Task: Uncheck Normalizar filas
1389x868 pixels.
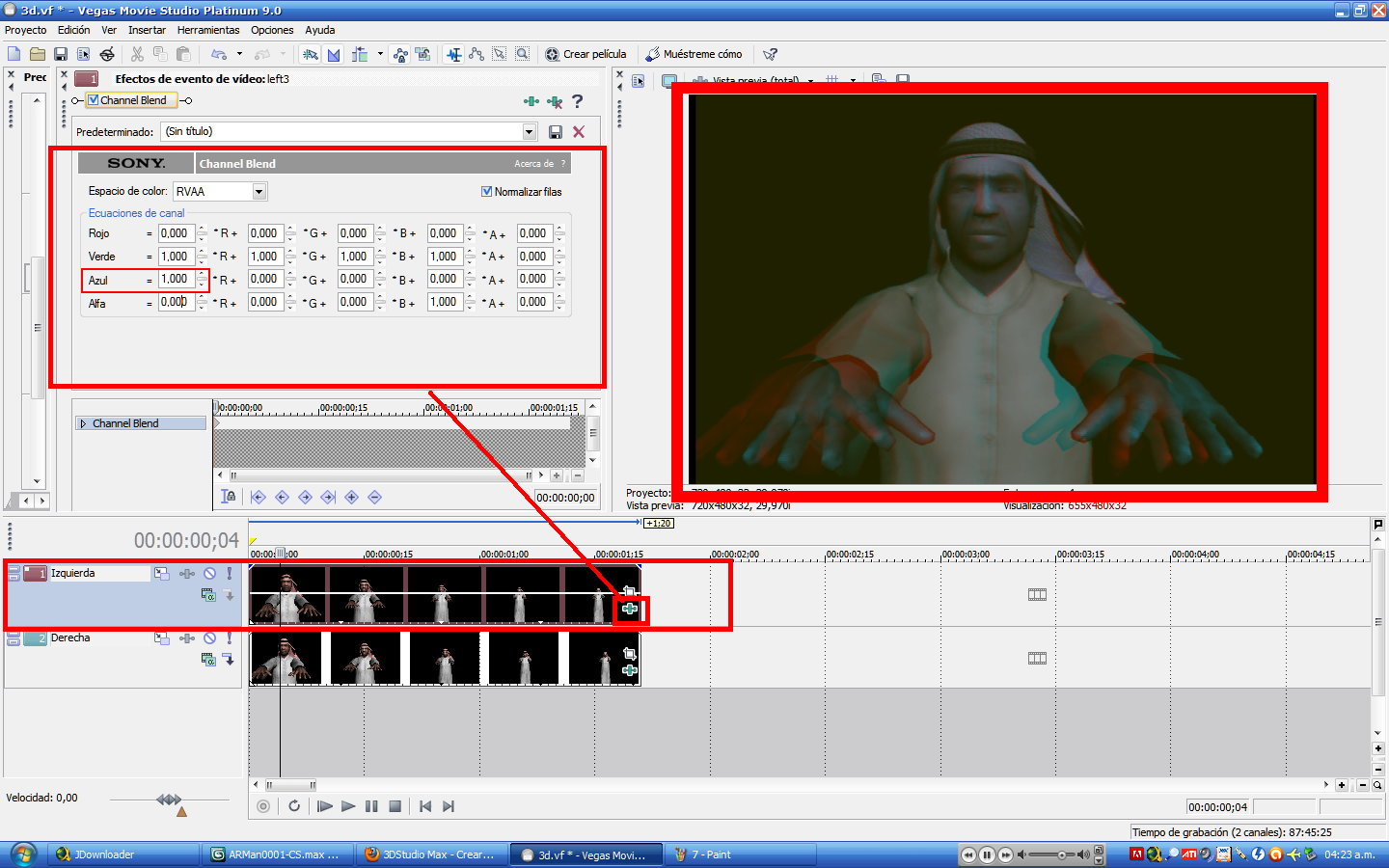Action: [487, 191]
